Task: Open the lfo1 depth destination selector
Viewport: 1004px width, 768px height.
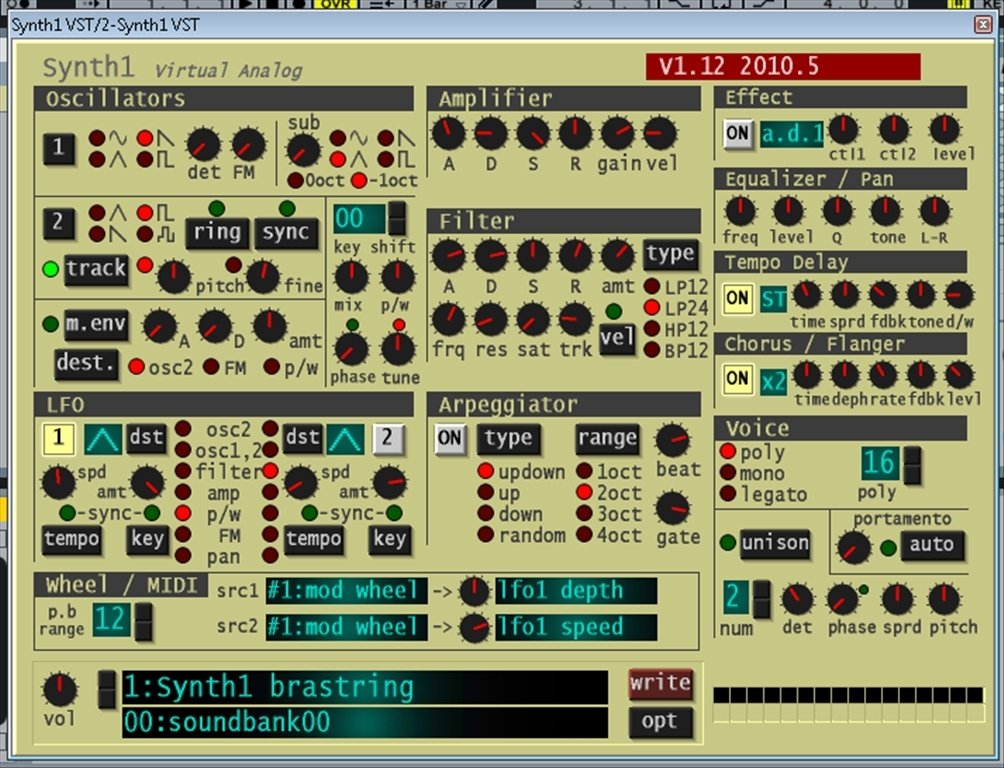Action: (x=576, y=591)
